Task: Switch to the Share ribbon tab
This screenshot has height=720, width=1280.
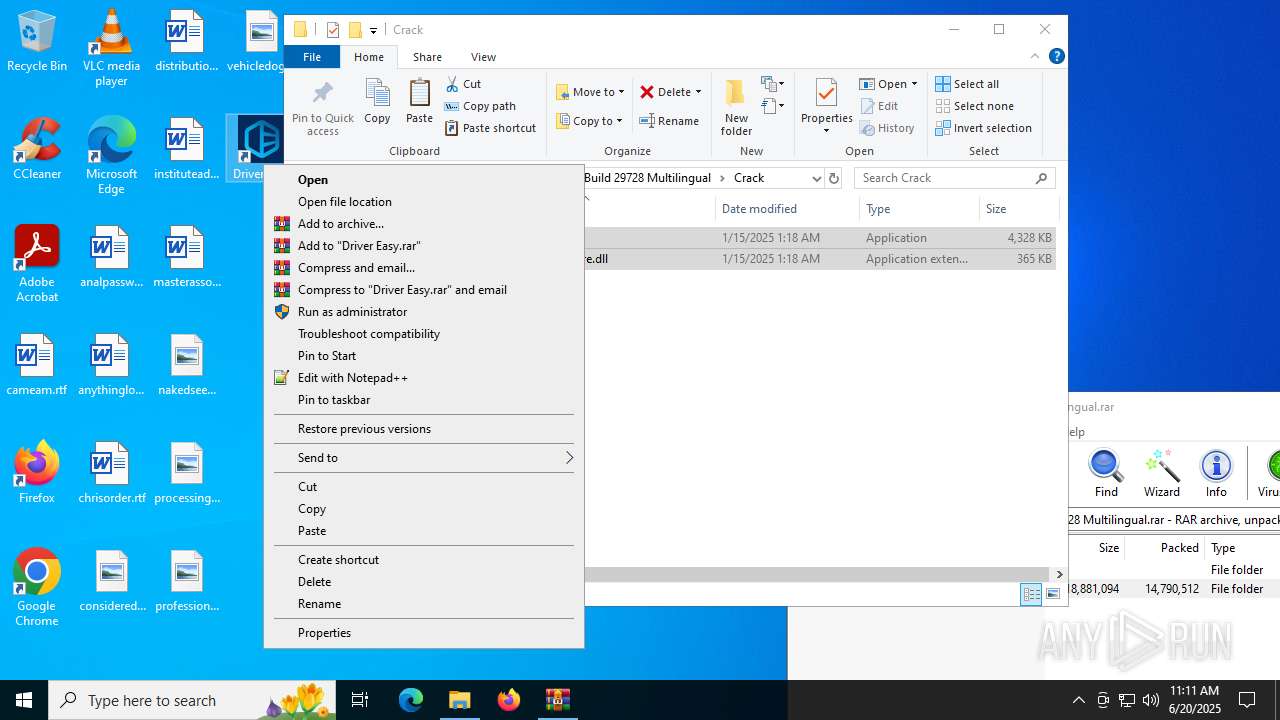Action: coord(427,57)
